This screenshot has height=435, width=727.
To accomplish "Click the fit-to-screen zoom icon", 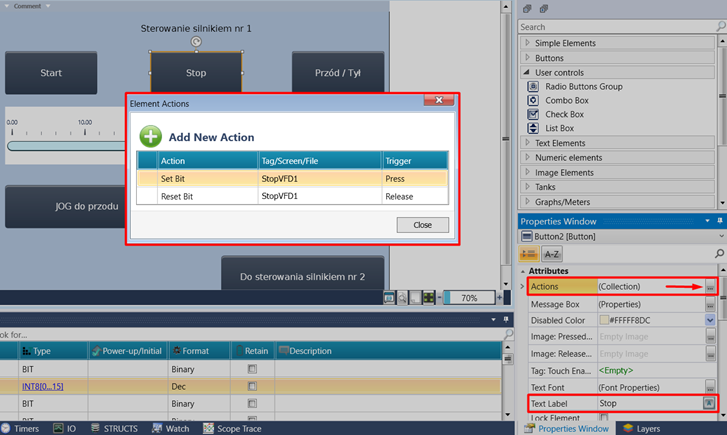I will [428, 298].
